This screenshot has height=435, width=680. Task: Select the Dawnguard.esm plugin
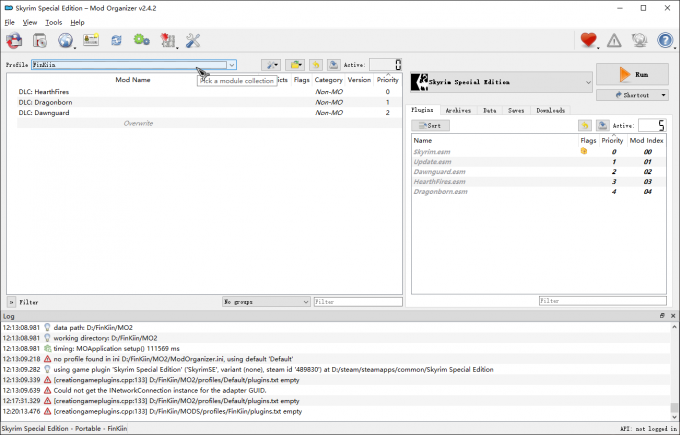539,172
